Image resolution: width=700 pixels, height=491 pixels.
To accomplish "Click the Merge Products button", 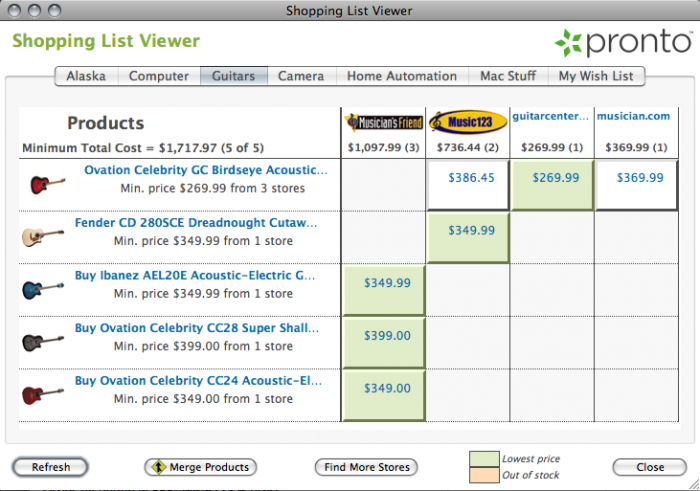I will [200, 467].
